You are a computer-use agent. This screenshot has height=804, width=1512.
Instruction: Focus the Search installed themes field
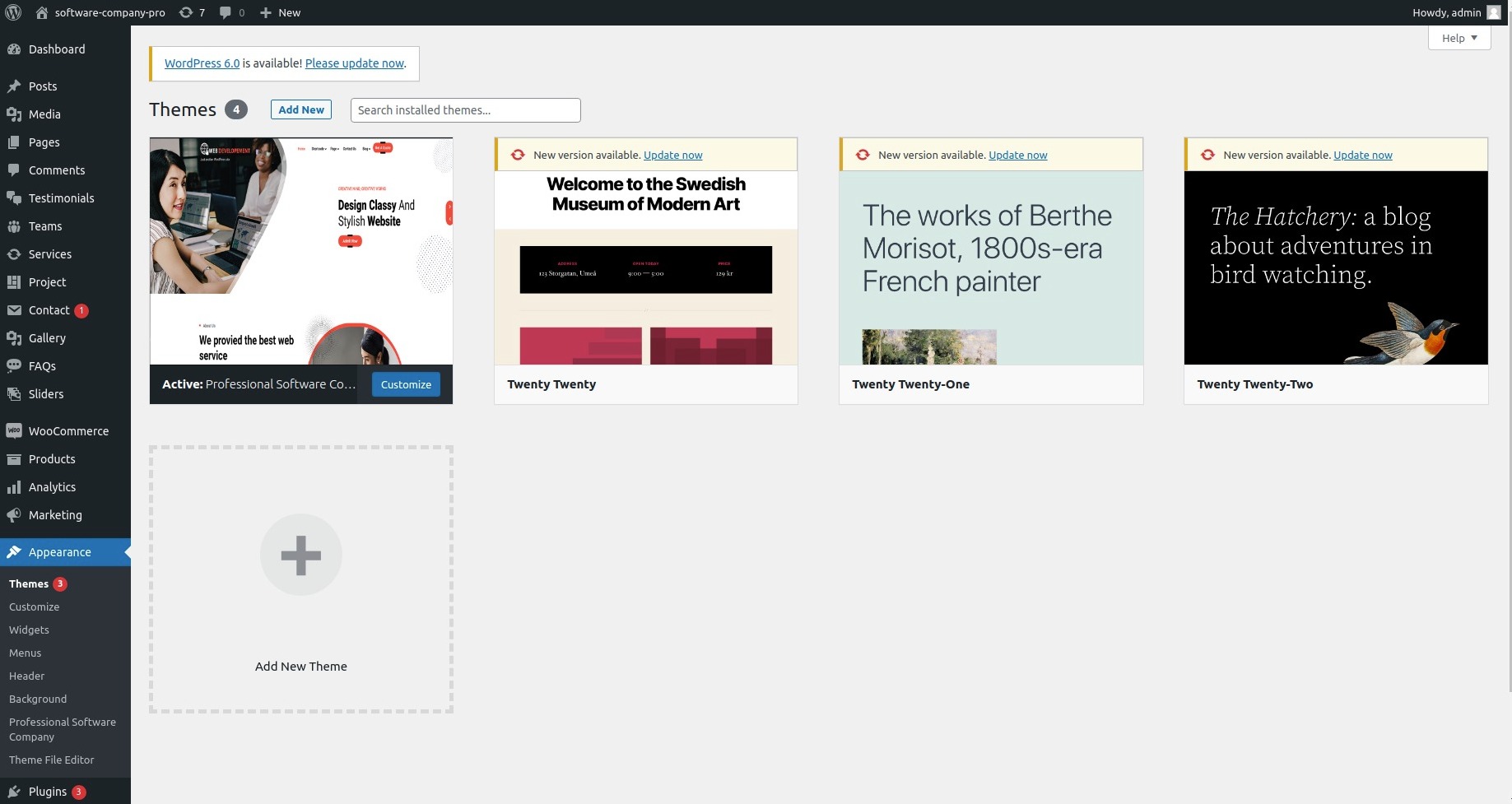coord(466,110)
